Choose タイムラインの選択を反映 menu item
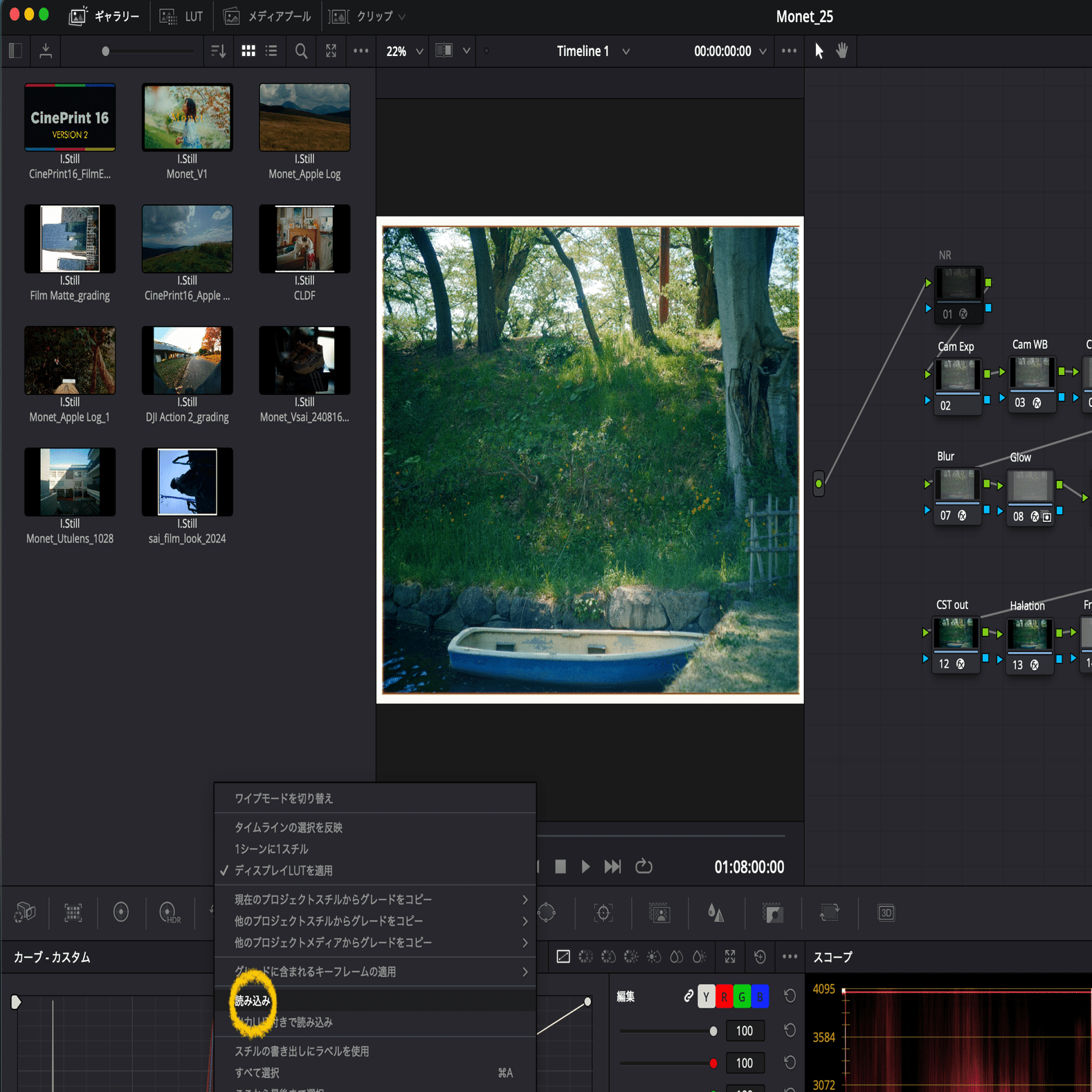The image size is (1092, 1092). click(x=375, y=828)
